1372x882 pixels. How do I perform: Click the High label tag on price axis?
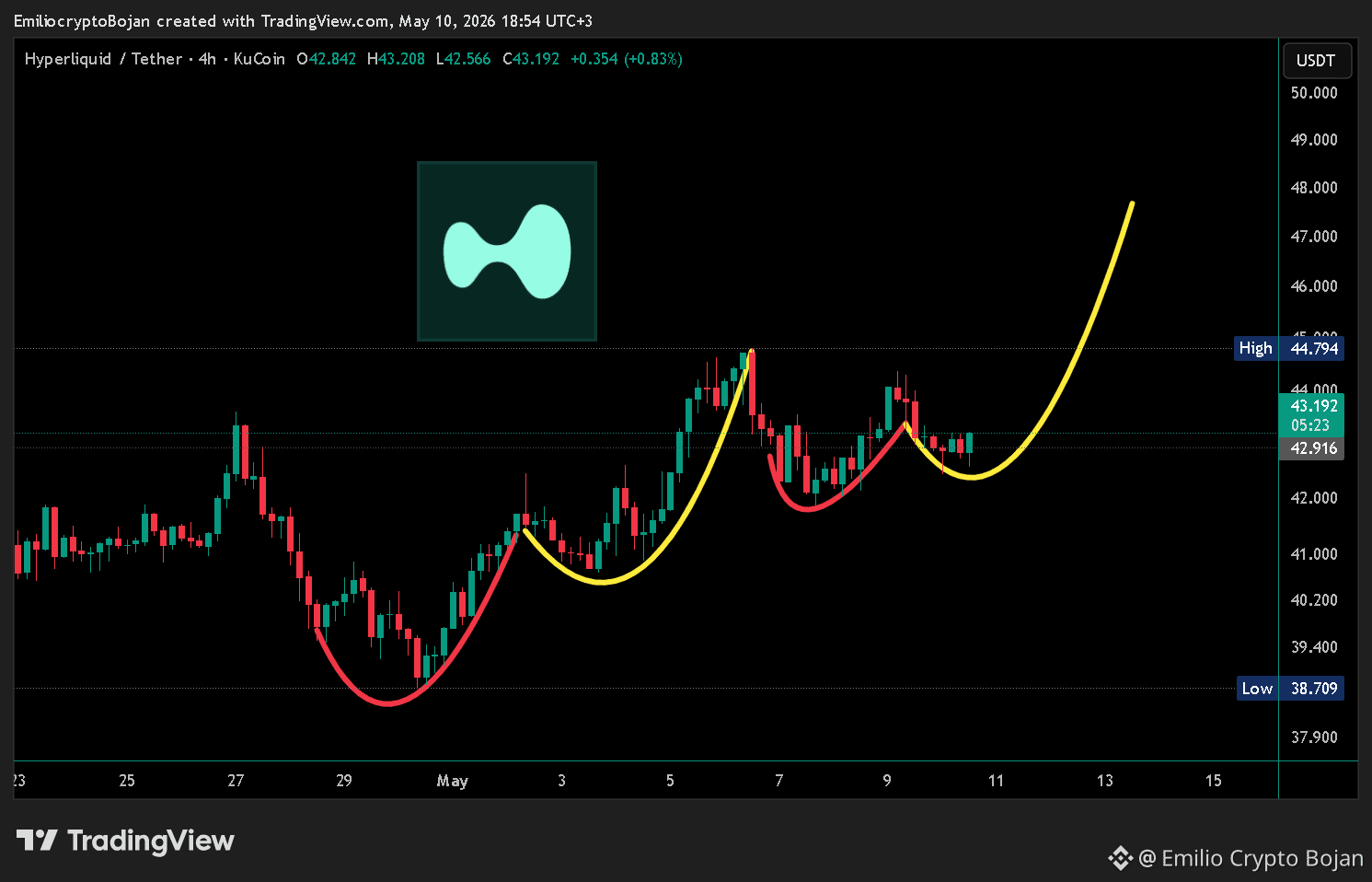[1256, 348]
